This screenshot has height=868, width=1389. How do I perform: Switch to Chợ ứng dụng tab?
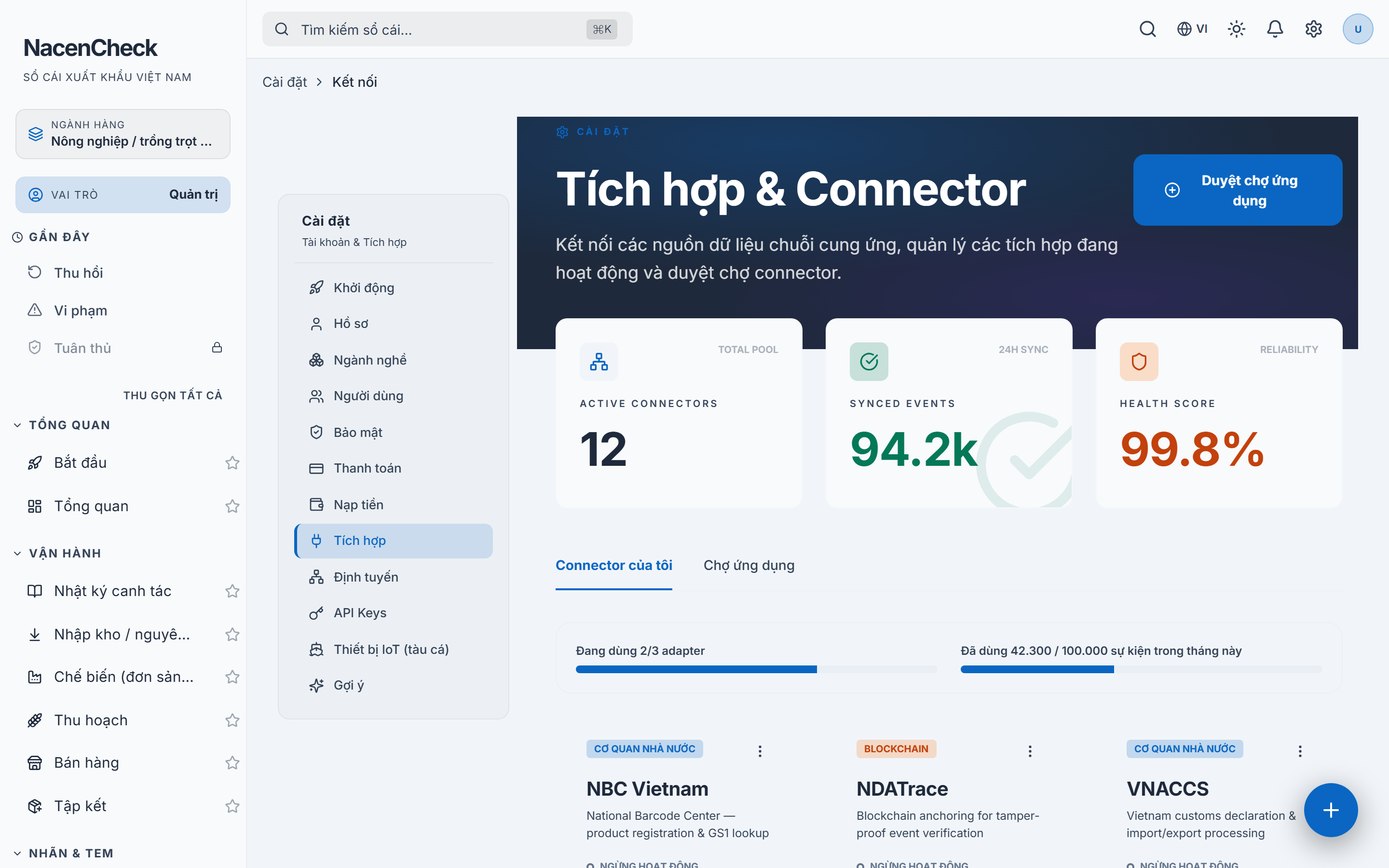point(749,566)
